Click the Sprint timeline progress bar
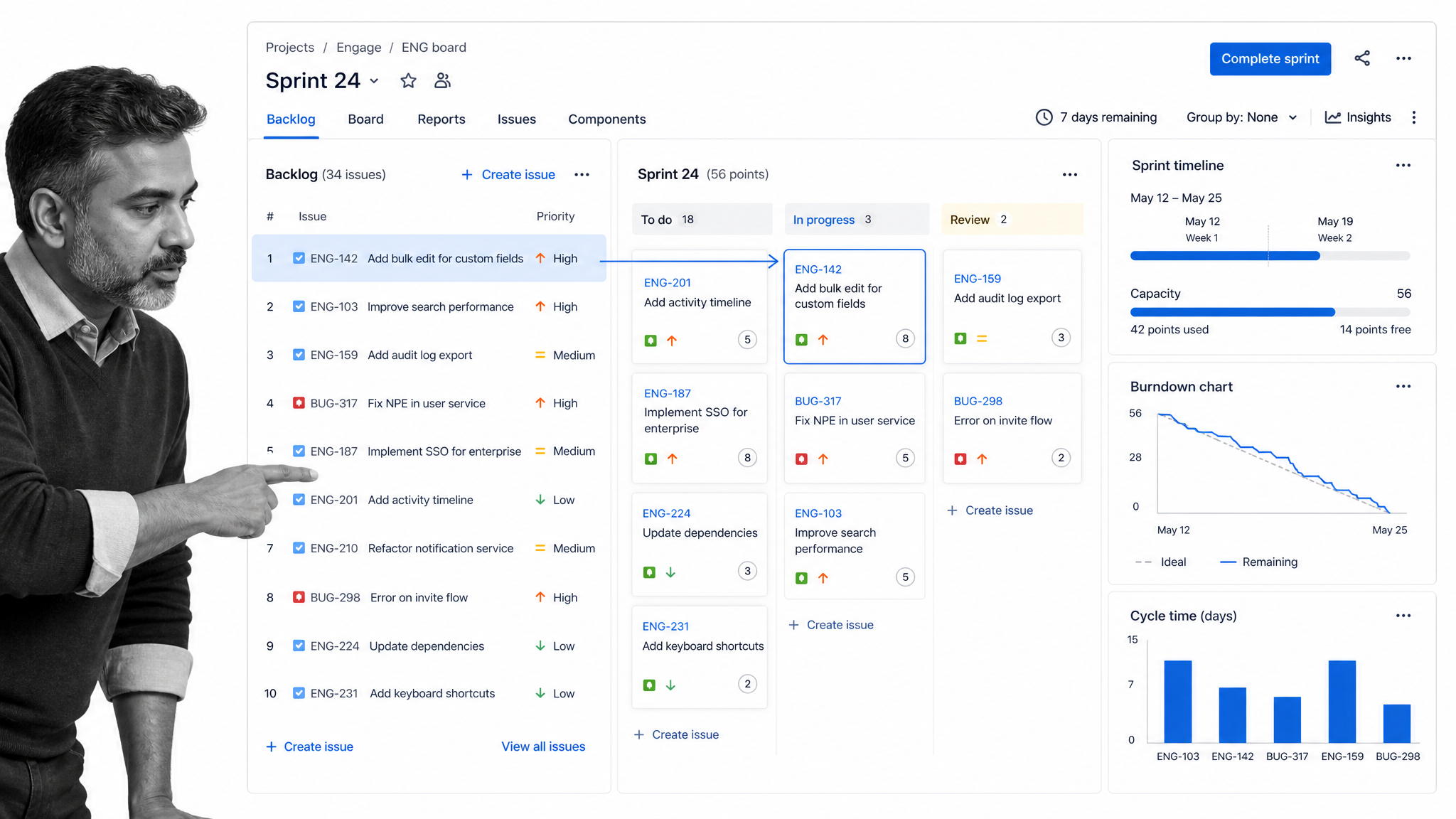 tap(1270, 256)
